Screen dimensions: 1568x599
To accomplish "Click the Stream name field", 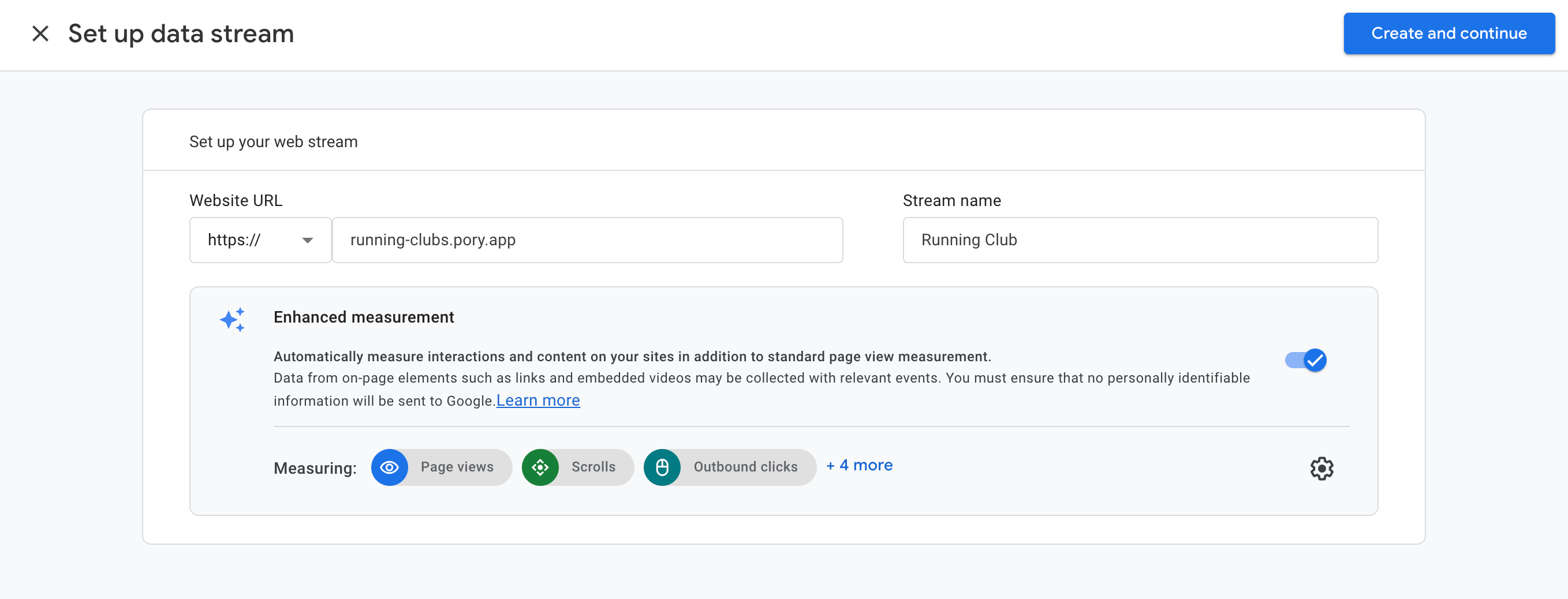I will pyautogui.click(x=1140, y=240).
